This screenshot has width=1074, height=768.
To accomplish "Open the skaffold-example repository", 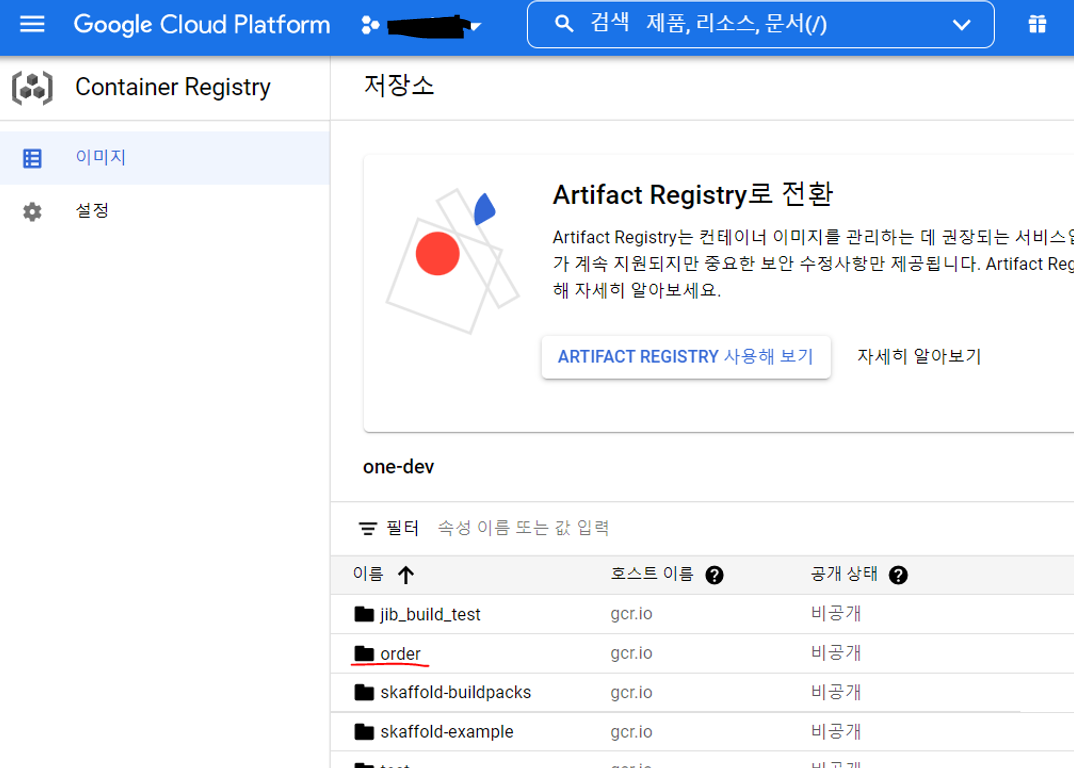I will point(447,732).
